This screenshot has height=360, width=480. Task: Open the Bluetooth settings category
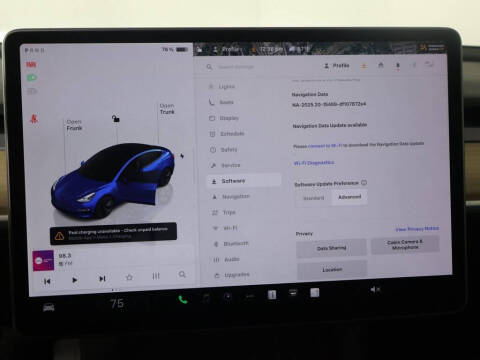click(235, 244)
